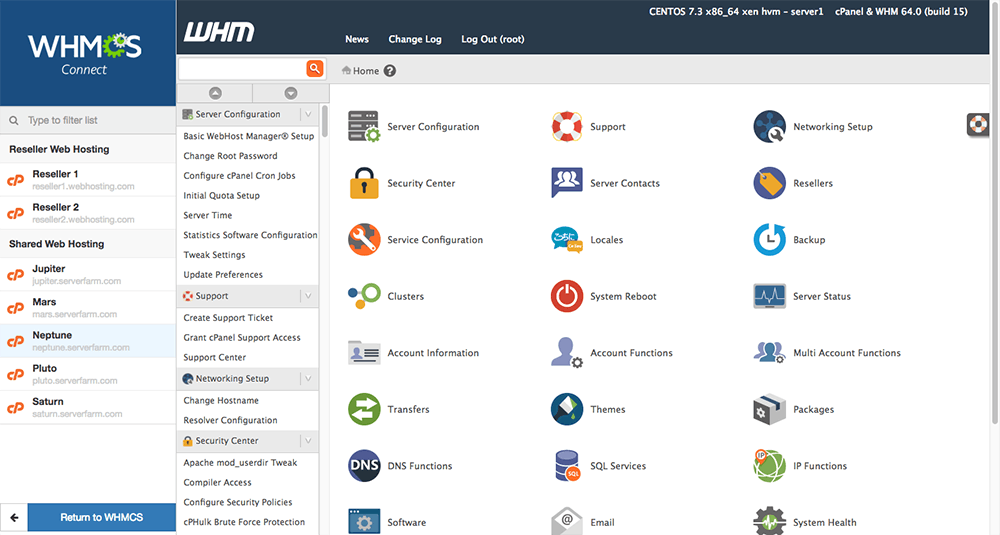
Task: Open the Tweak Settings sidebar link
Action: point(214,255)
